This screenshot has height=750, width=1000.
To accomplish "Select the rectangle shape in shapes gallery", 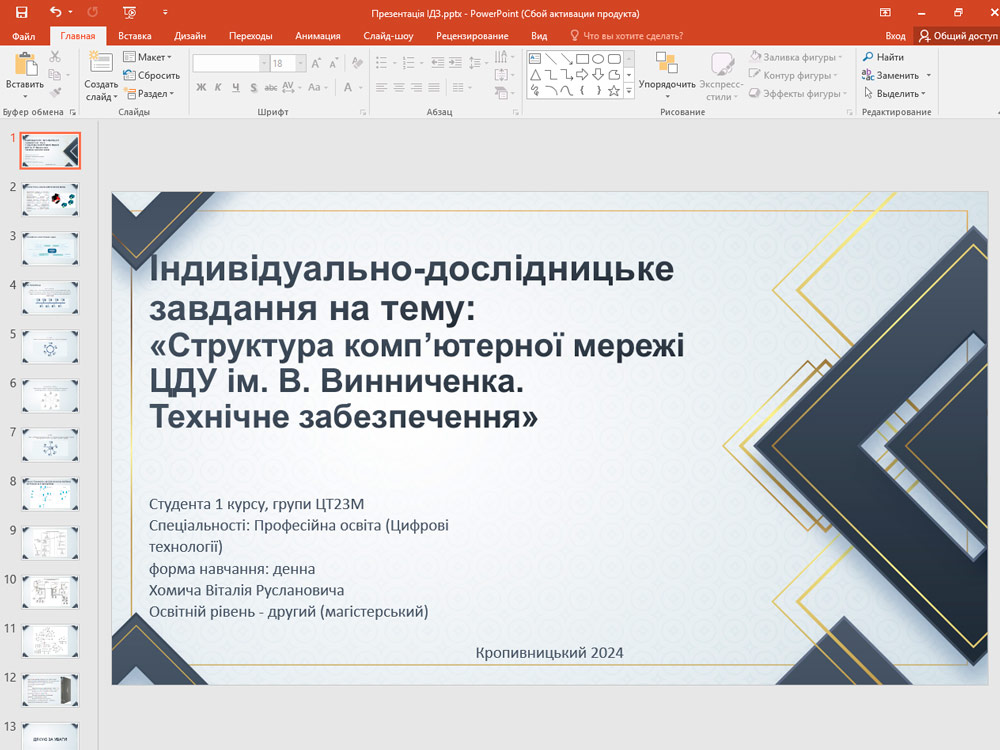I will [582, 59].
